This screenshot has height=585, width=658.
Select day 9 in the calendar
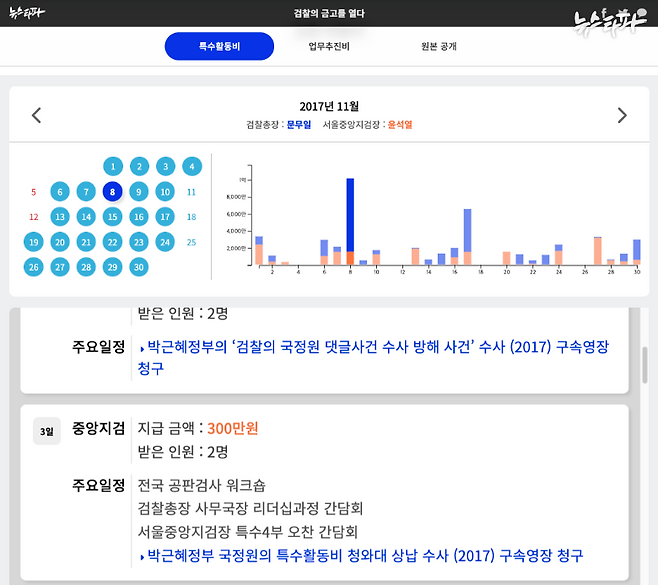pos(138,192)
